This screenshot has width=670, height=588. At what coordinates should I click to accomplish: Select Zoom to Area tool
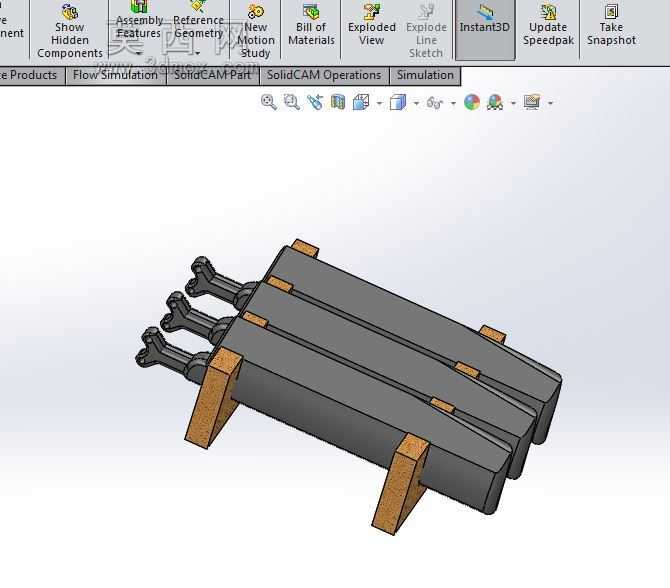(292, 103)
